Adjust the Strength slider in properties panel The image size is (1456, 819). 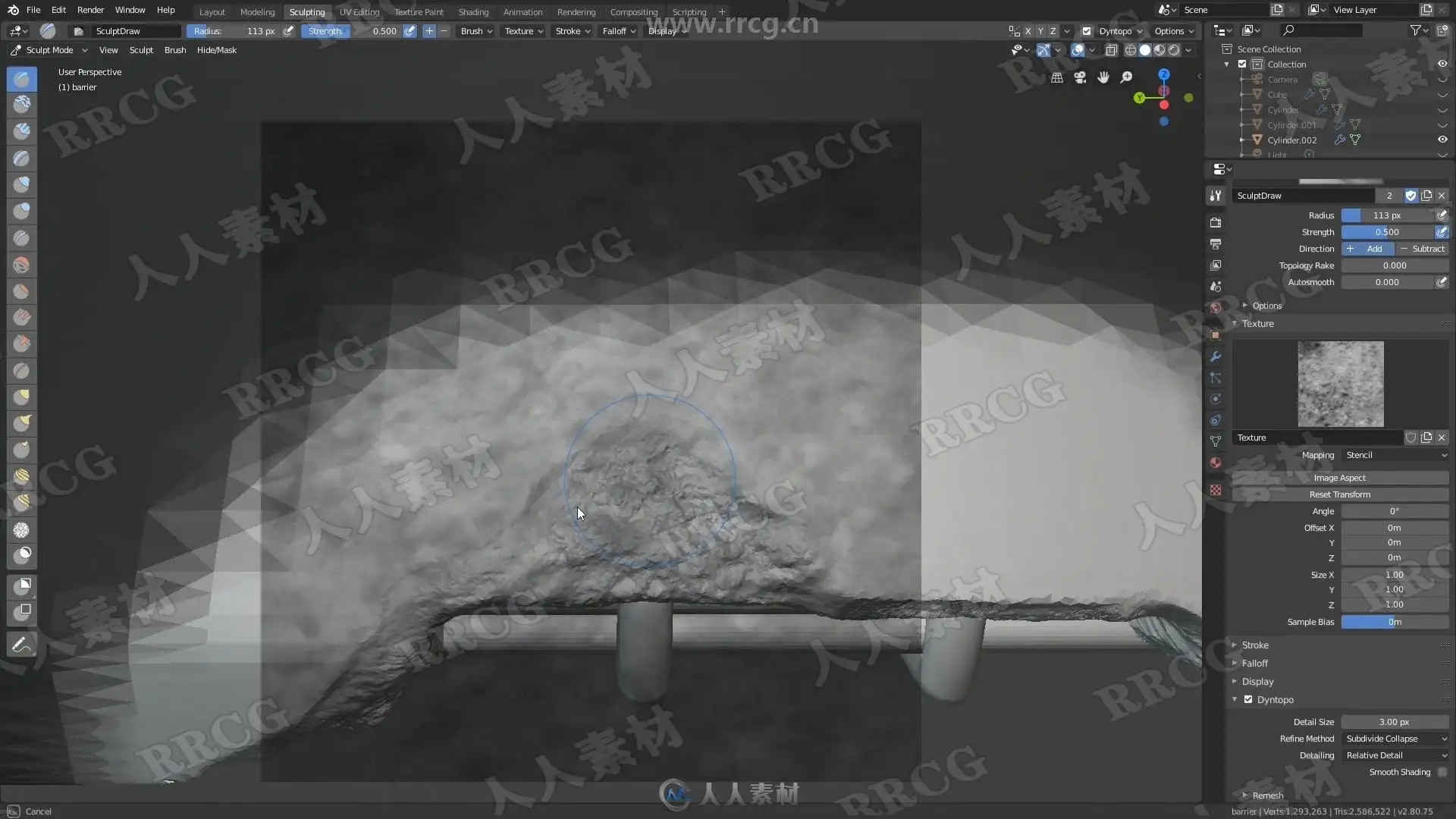(1387, 232)
